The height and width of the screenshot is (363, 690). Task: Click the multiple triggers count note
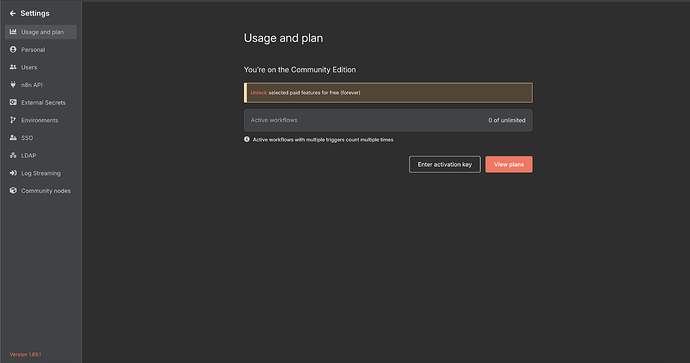click(323, 139)
